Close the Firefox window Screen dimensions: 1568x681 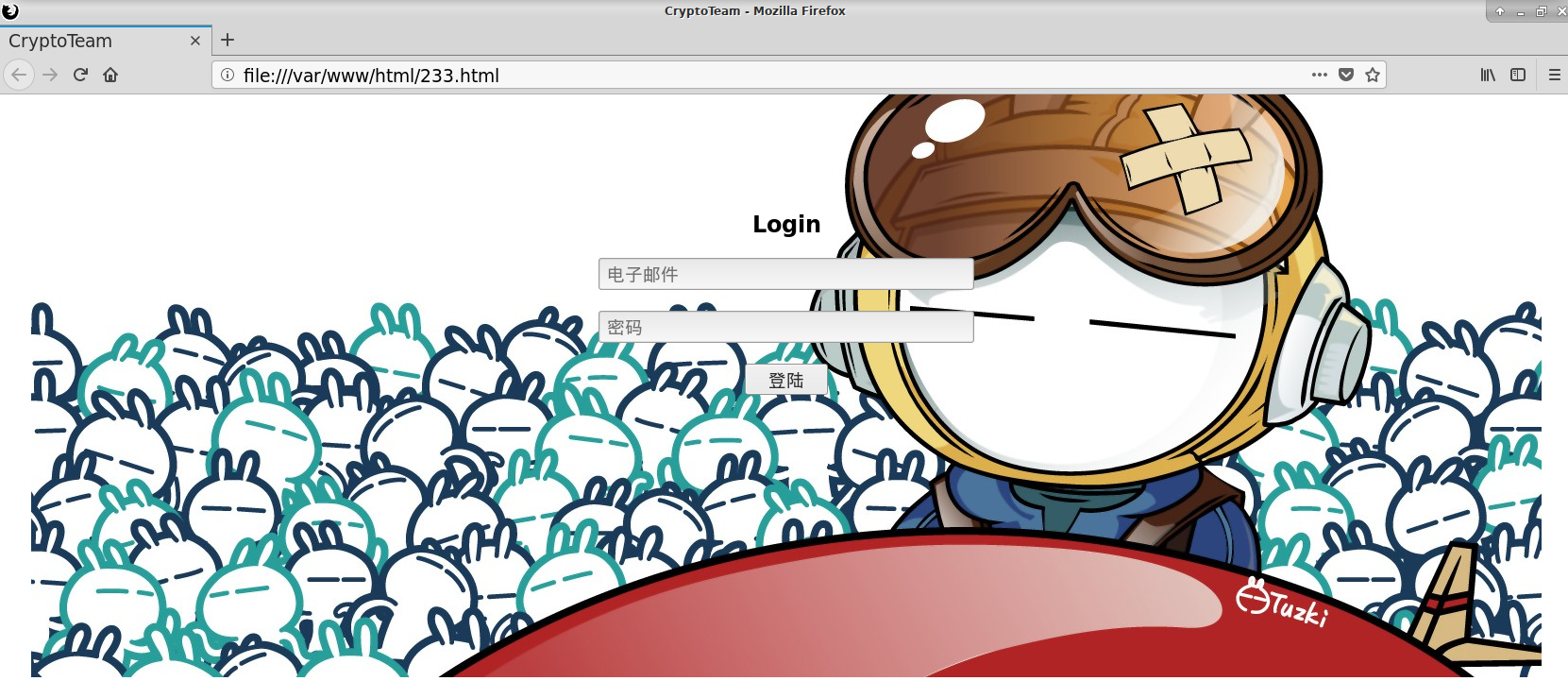click(x=1561, y=11)
